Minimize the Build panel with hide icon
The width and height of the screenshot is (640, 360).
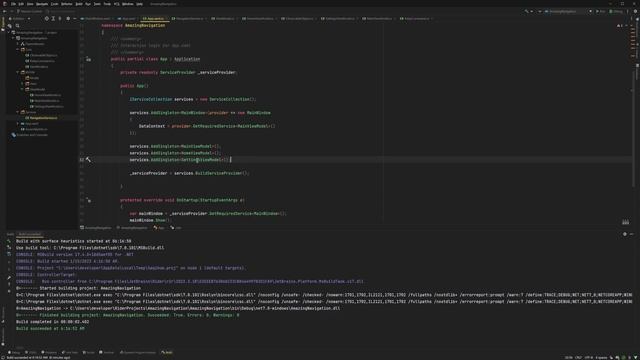point(632,234)
